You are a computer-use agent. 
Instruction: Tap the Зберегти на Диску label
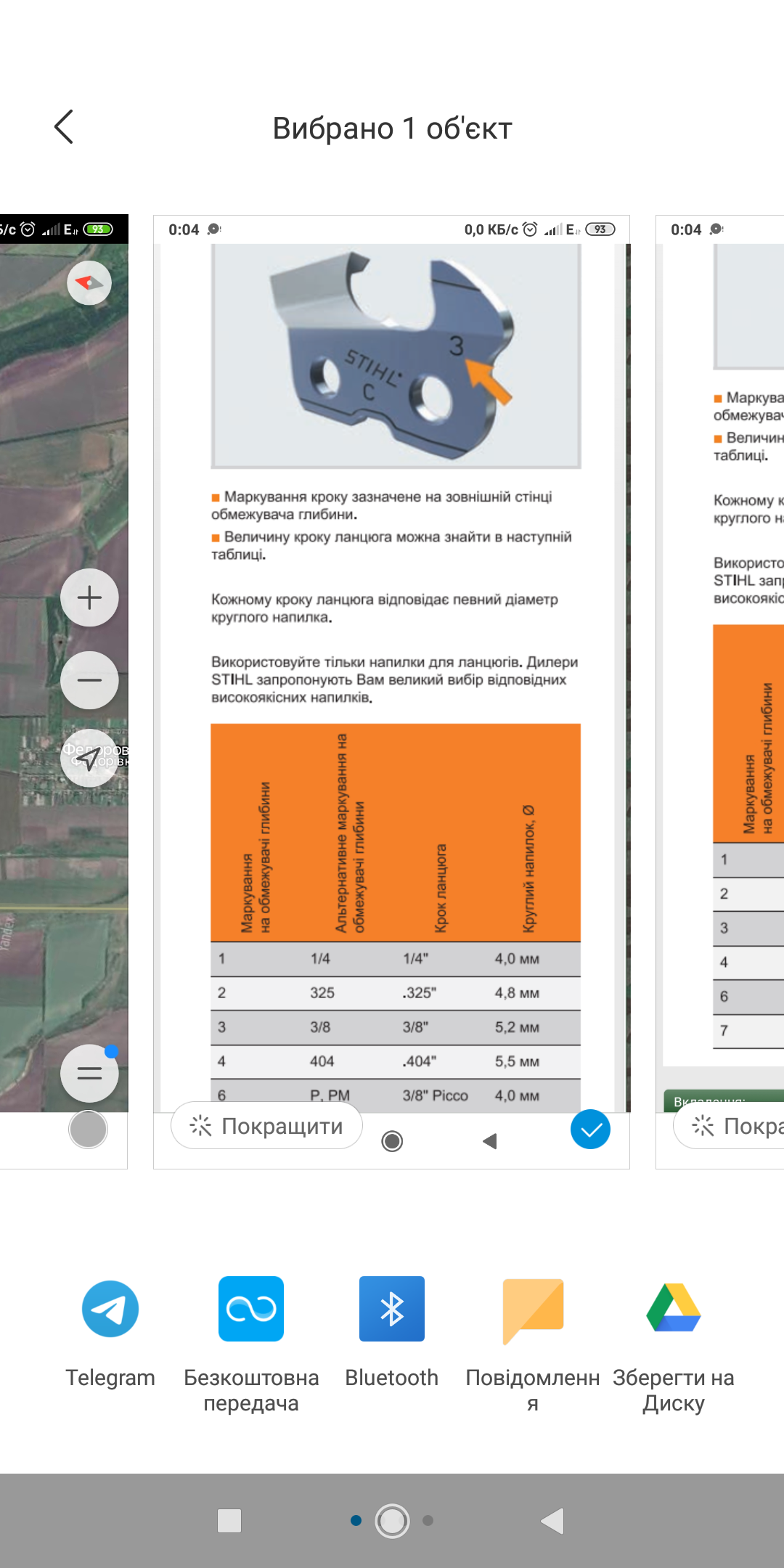tap(674, 1390)
